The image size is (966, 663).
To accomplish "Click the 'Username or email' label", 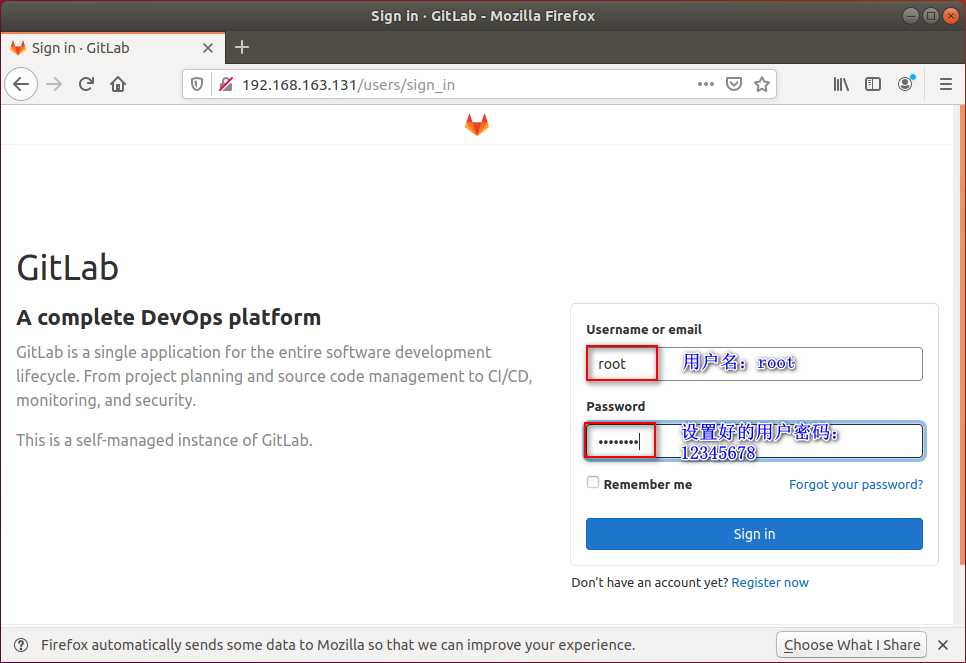I will [644, 330].
